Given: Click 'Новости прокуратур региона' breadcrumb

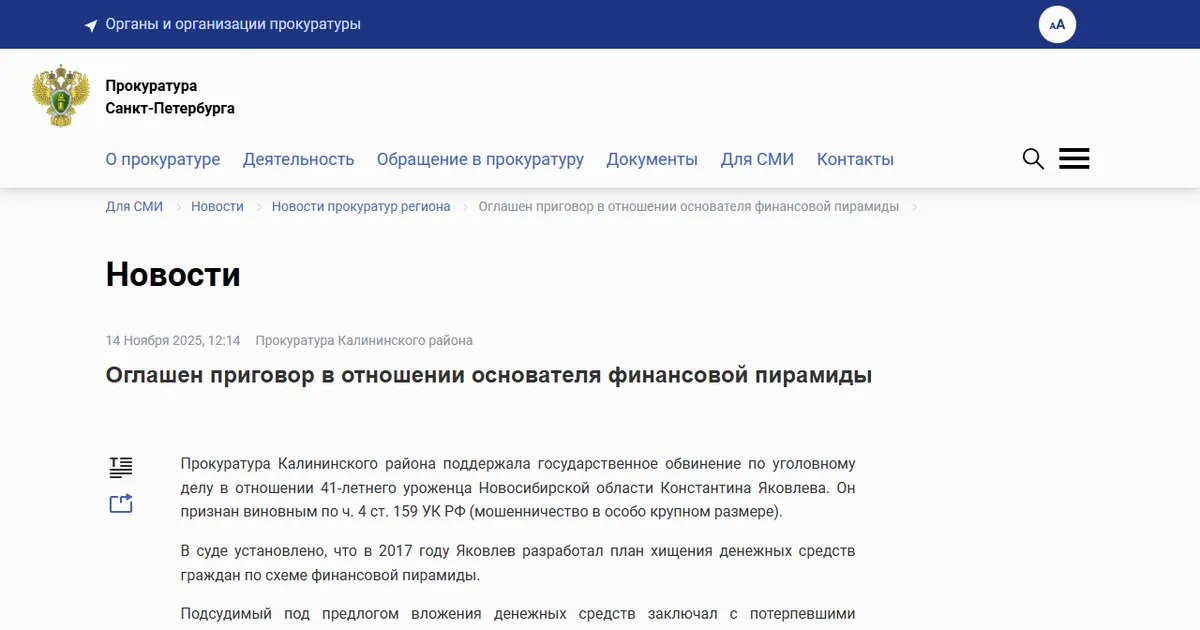Looking at the screenshot, I should point(361,206).
